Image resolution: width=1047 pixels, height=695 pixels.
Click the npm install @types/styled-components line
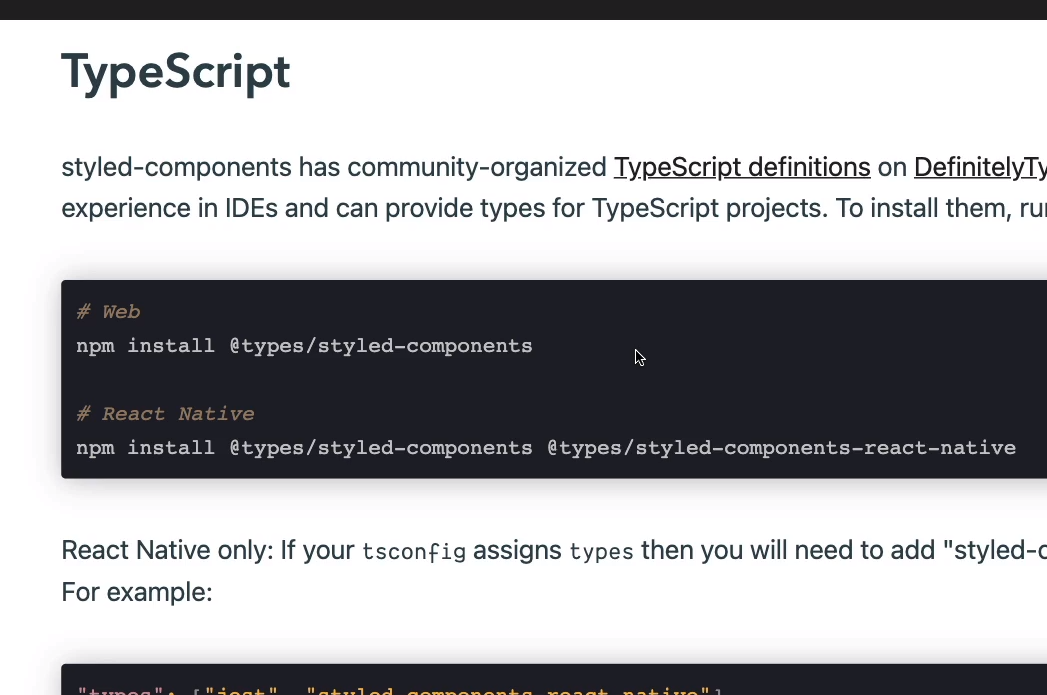(x=304, y=346)
